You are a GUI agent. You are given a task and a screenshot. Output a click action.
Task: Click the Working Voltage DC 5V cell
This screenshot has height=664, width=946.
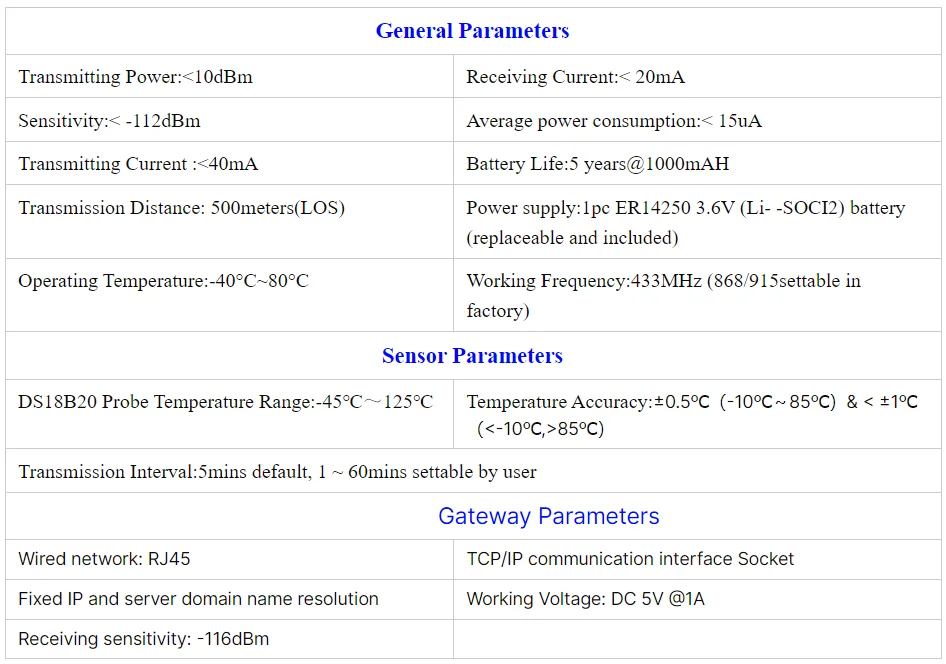585,599
